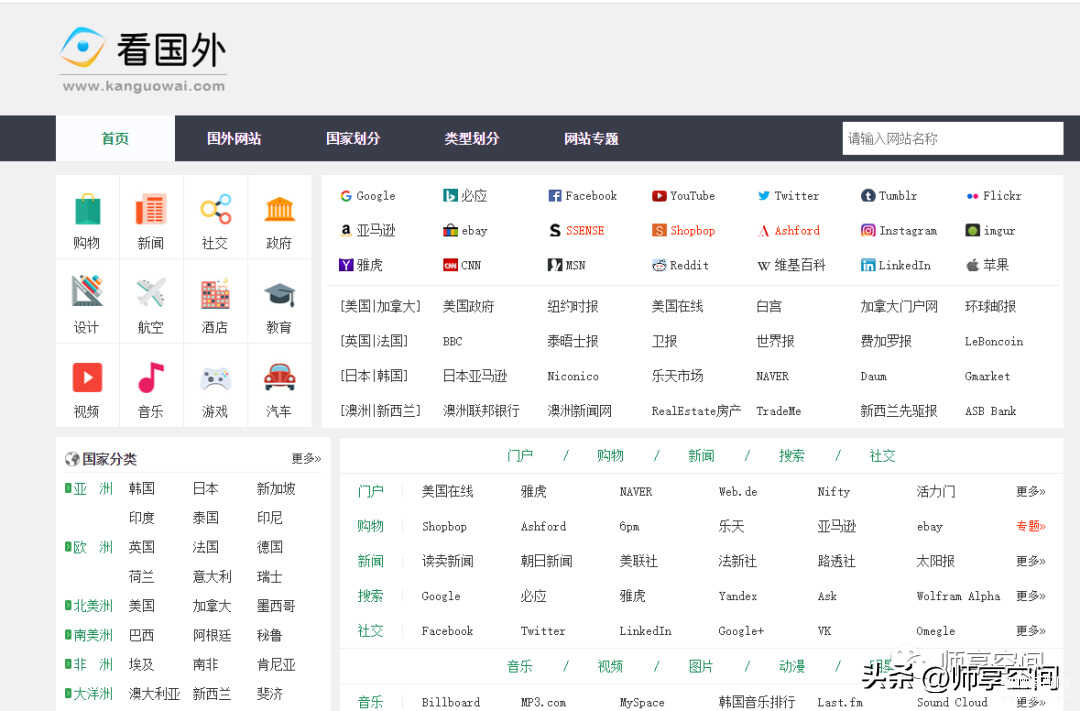Open the 6pm shopping link

point(630,526)
